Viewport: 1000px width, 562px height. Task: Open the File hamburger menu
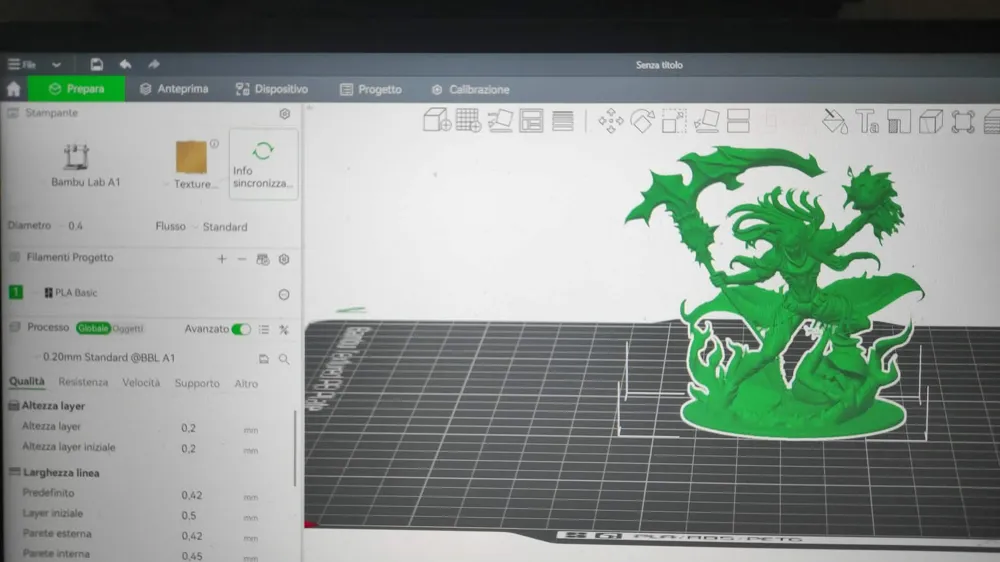(21, 64)
